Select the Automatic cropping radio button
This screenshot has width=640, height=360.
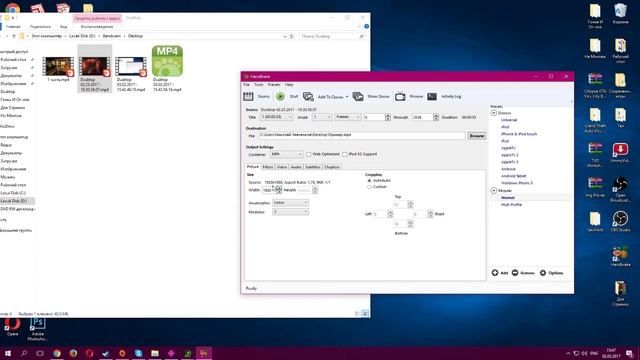(x=369, y=180)
